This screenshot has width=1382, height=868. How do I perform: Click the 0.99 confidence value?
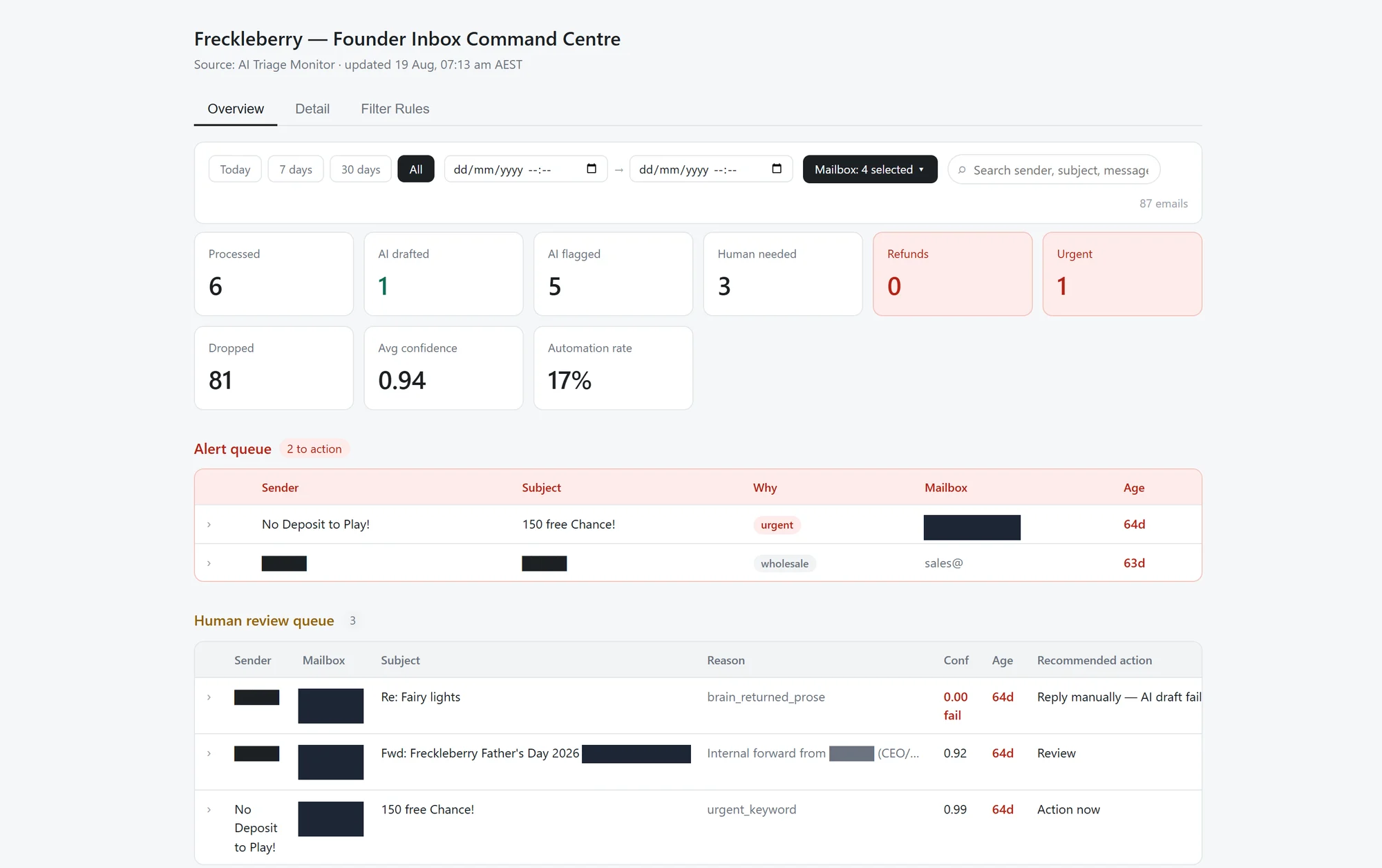[x=956, y=809]
